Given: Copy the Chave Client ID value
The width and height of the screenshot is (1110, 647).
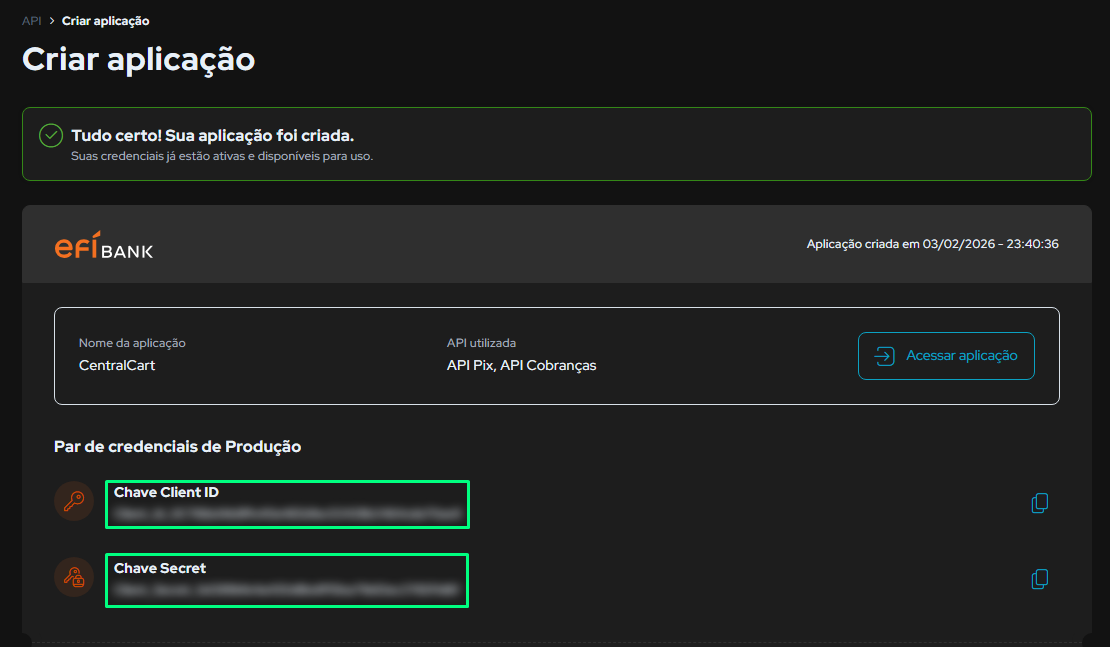Looking at the screenshot, I should pyautogui.click(x=1039, y=503).
